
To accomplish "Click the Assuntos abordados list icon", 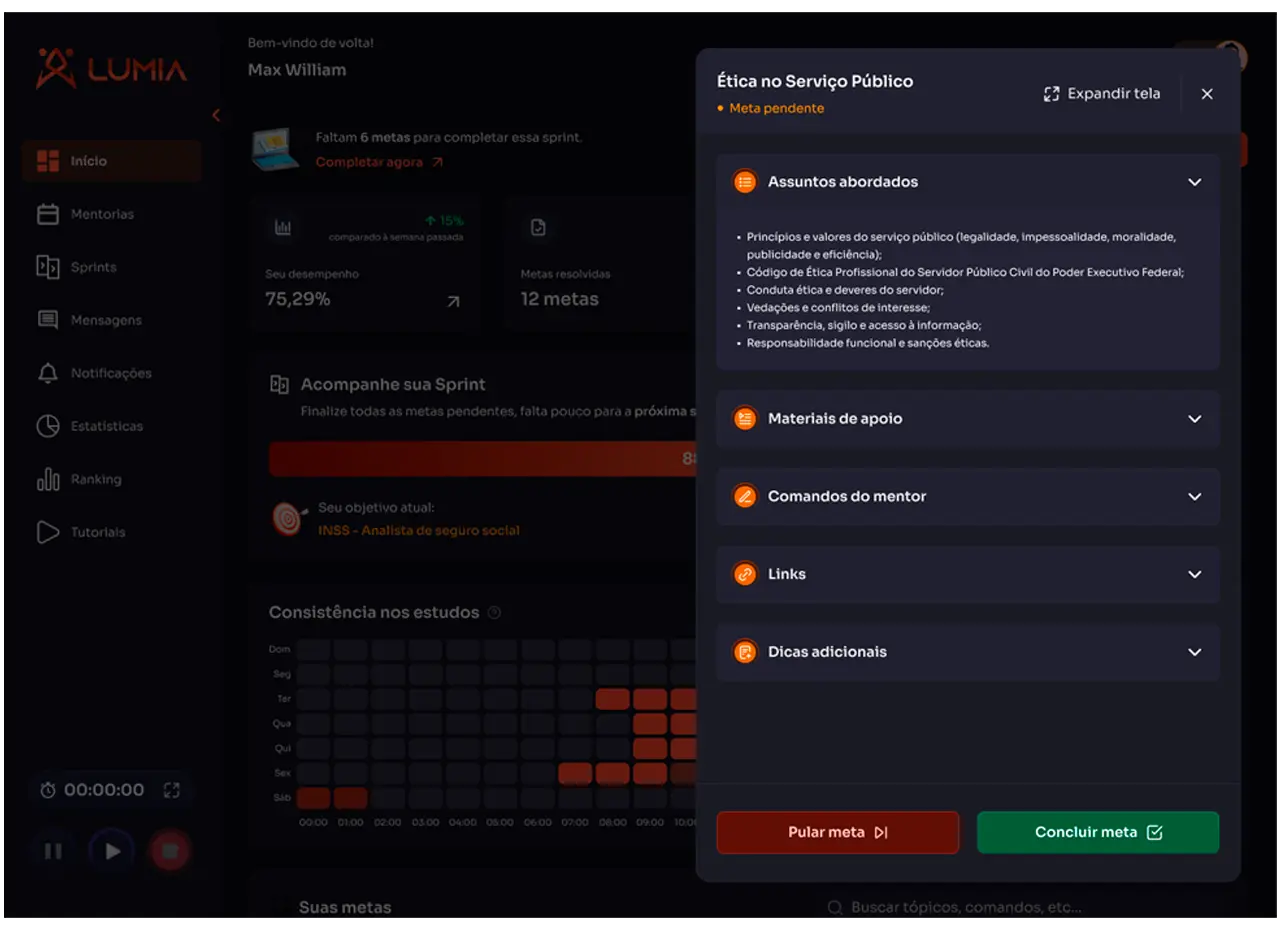I will tap(745, 182).
